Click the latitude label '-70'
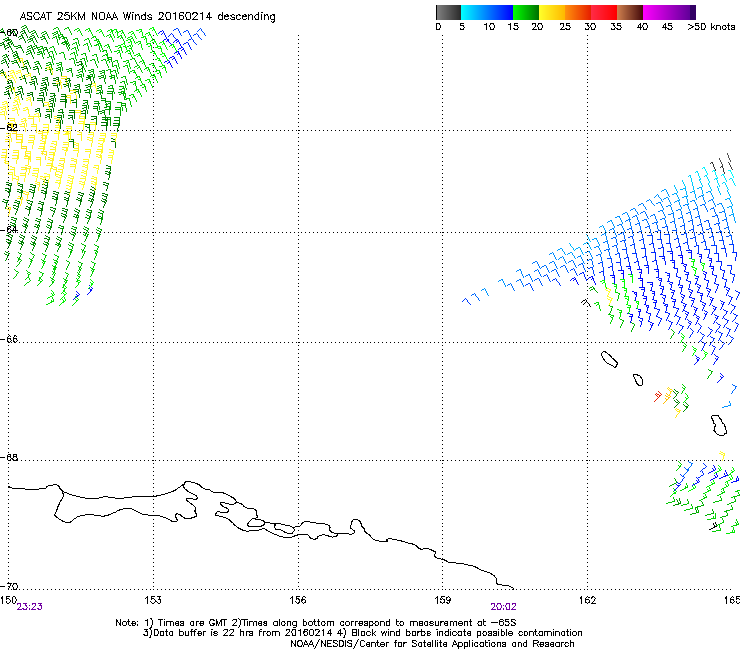740x650 pixels. coord(9,586)
